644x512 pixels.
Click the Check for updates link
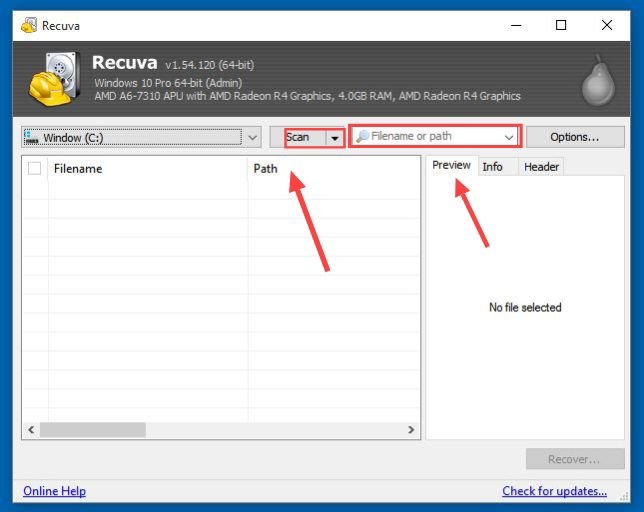(x=554, y=491)
